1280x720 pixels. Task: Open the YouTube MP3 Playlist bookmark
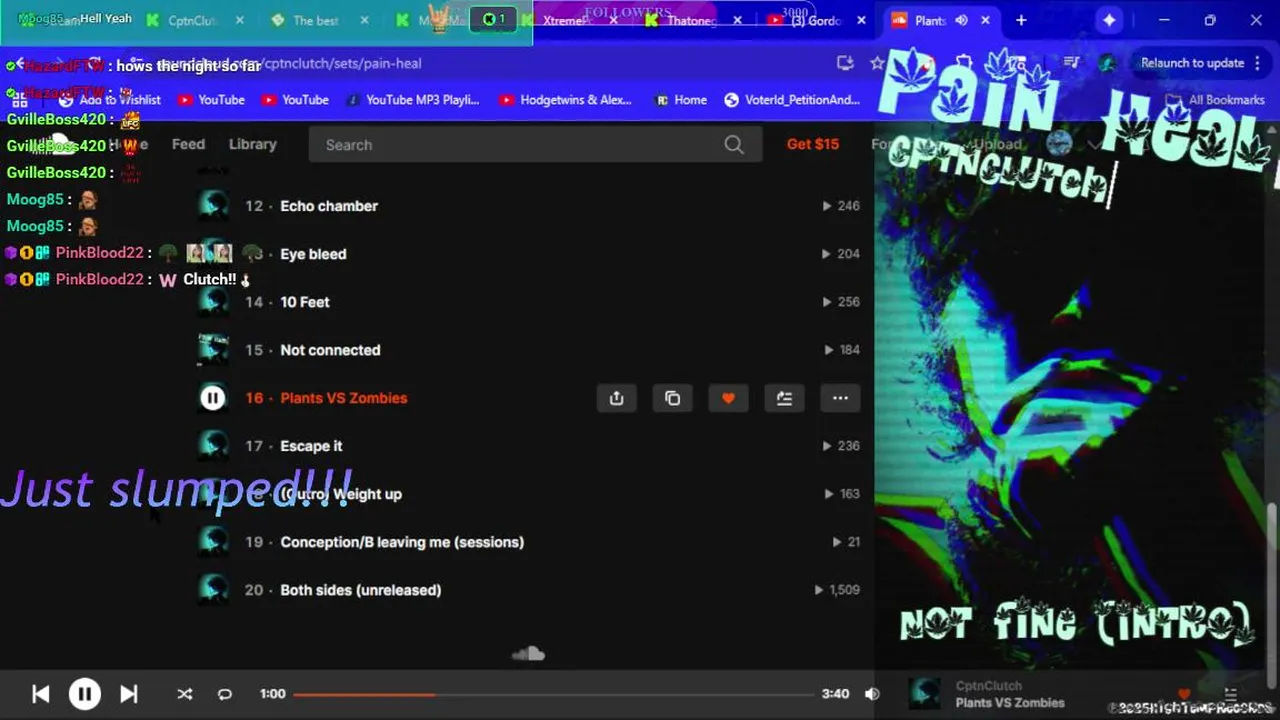[412, 100]
